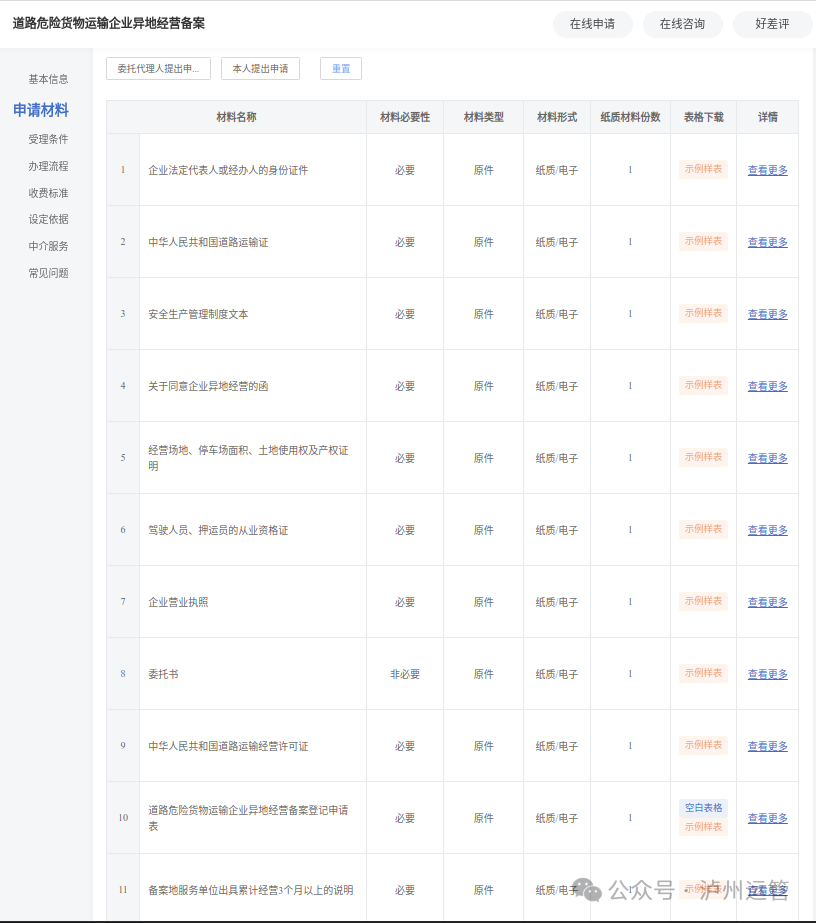Click 中华人民共和国道路运输经营许可证 material name
The width and height of the screenshot is (816, 923).
[x=228, y=746]
